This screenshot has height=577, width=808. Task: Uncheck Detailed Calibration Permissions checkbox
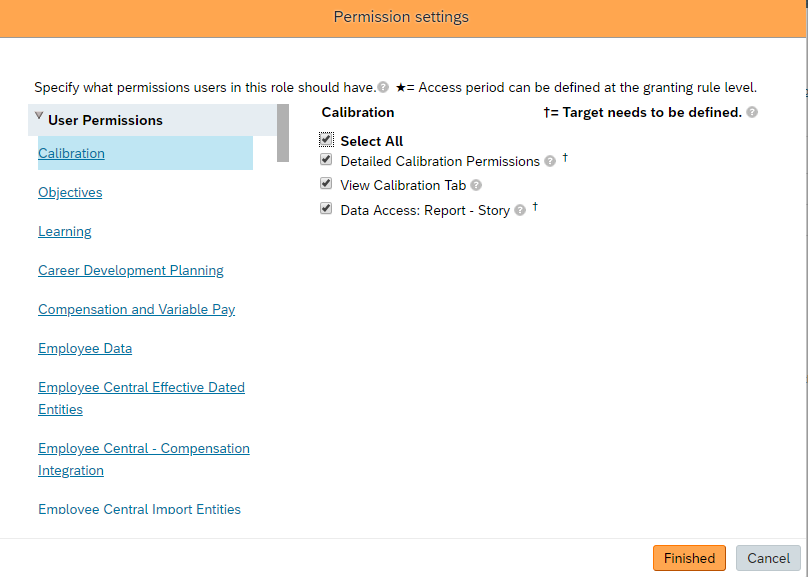[326, 160]
